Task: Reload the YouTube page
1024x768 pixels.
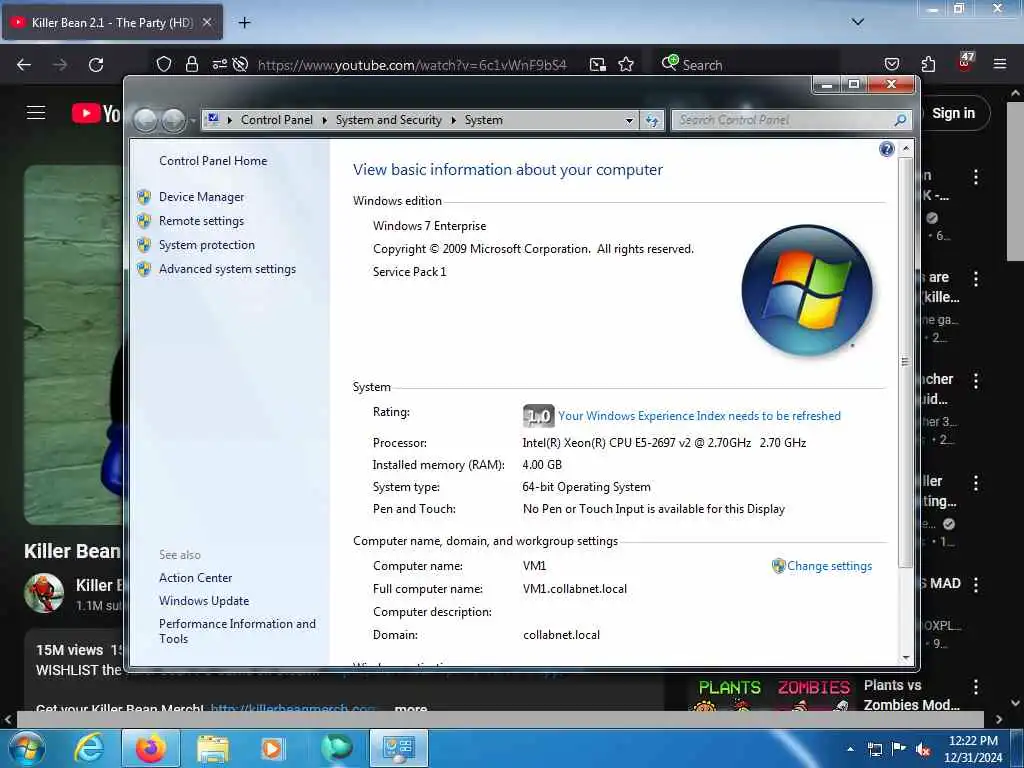Action: click(x=96, y=65)
